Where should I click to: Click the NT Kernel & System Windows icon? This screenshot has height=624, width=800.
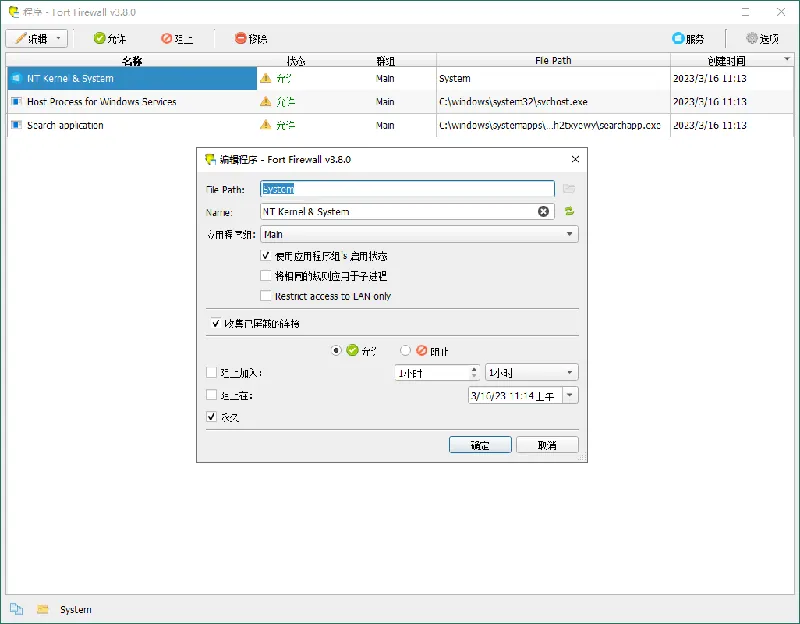click(x=16, y=78)
